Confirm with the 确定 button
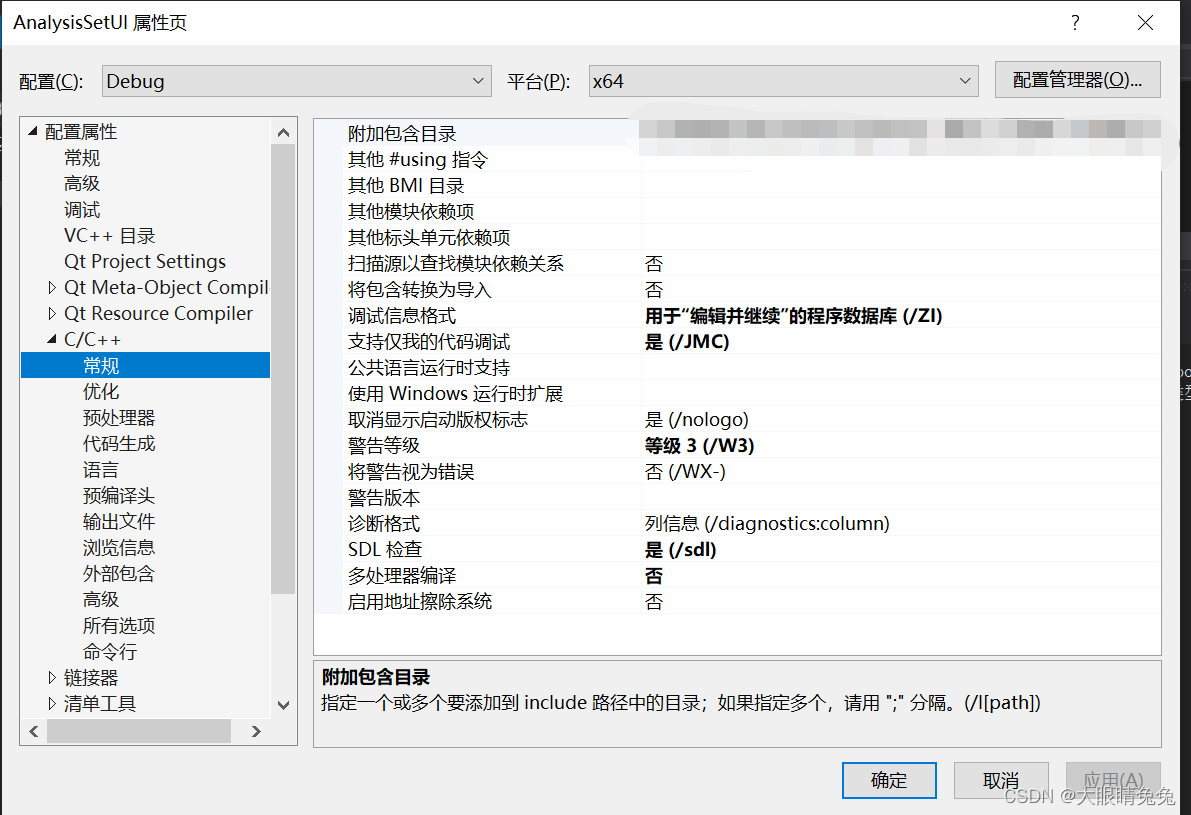Image resolution: width=1191 pixels, height=815 pixels. (889, 780)
